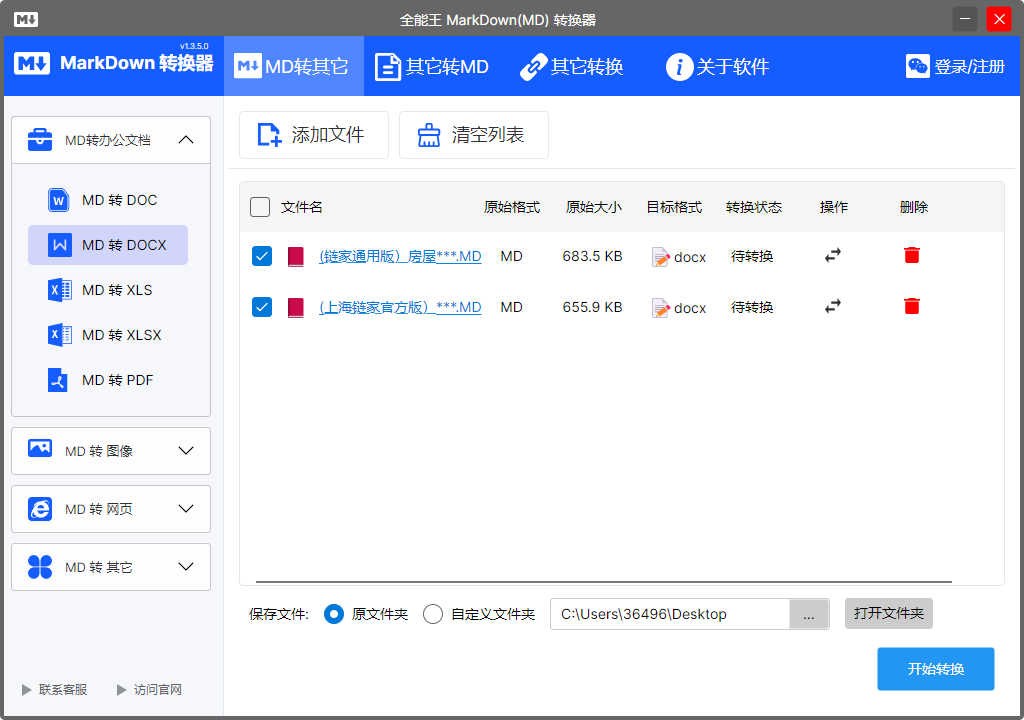Click the clear list broom icon
The width and height of the screenshot is (1024, 720).
point(429,135)
